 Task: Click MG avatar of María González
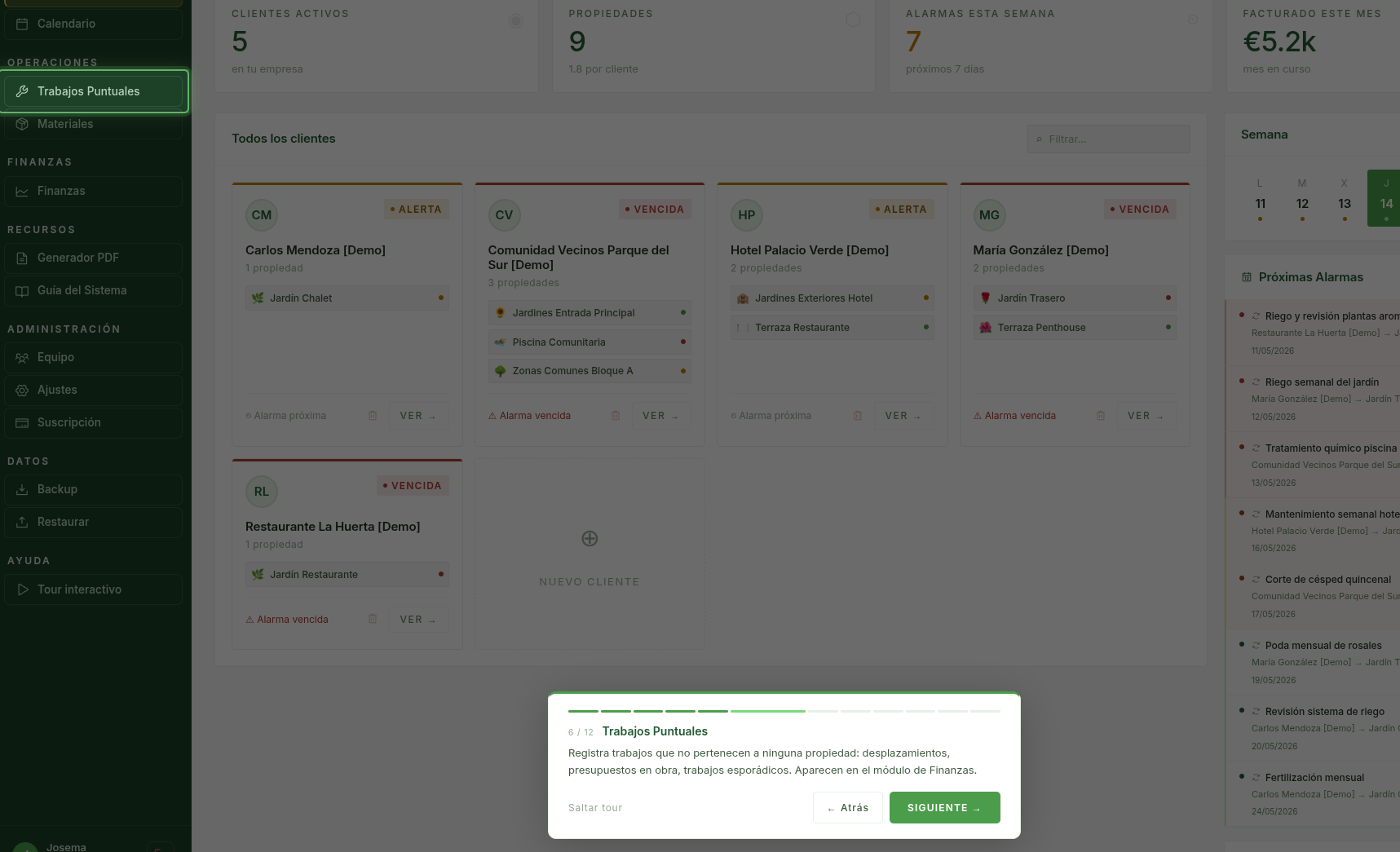click(x=989, y=215)
